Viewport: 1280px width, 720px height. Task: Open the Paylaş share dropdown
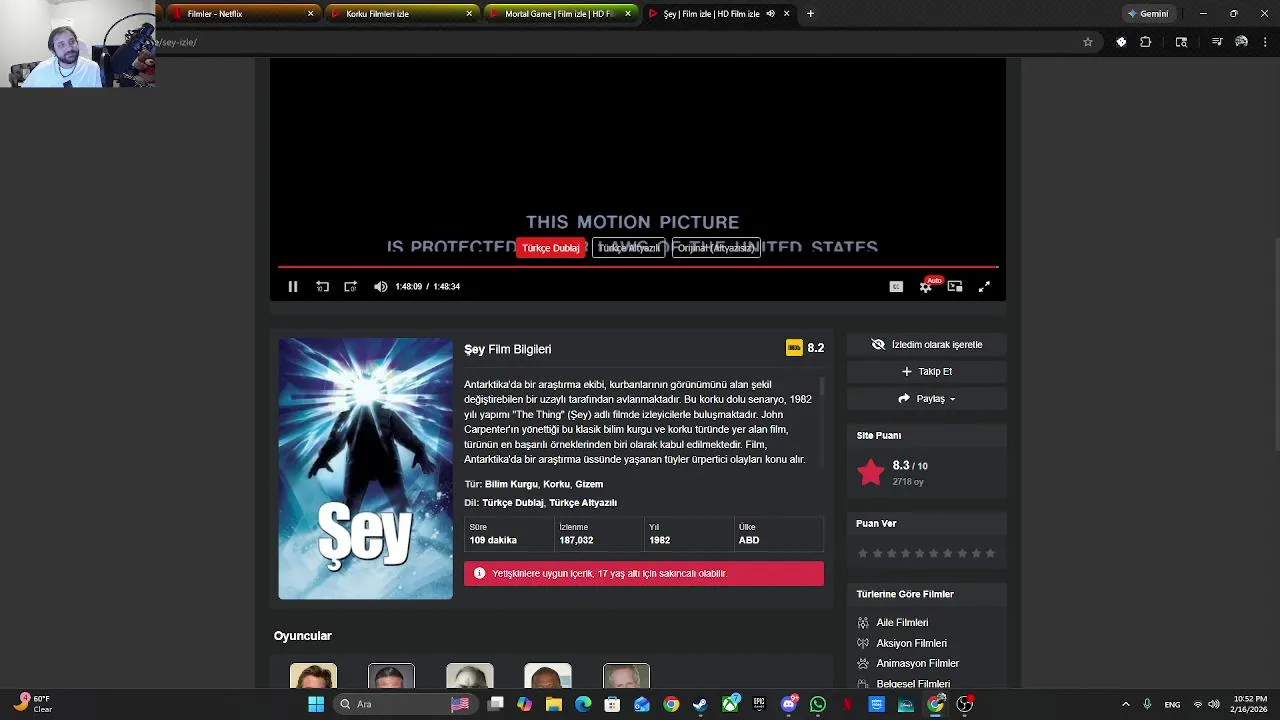(927, 398)
